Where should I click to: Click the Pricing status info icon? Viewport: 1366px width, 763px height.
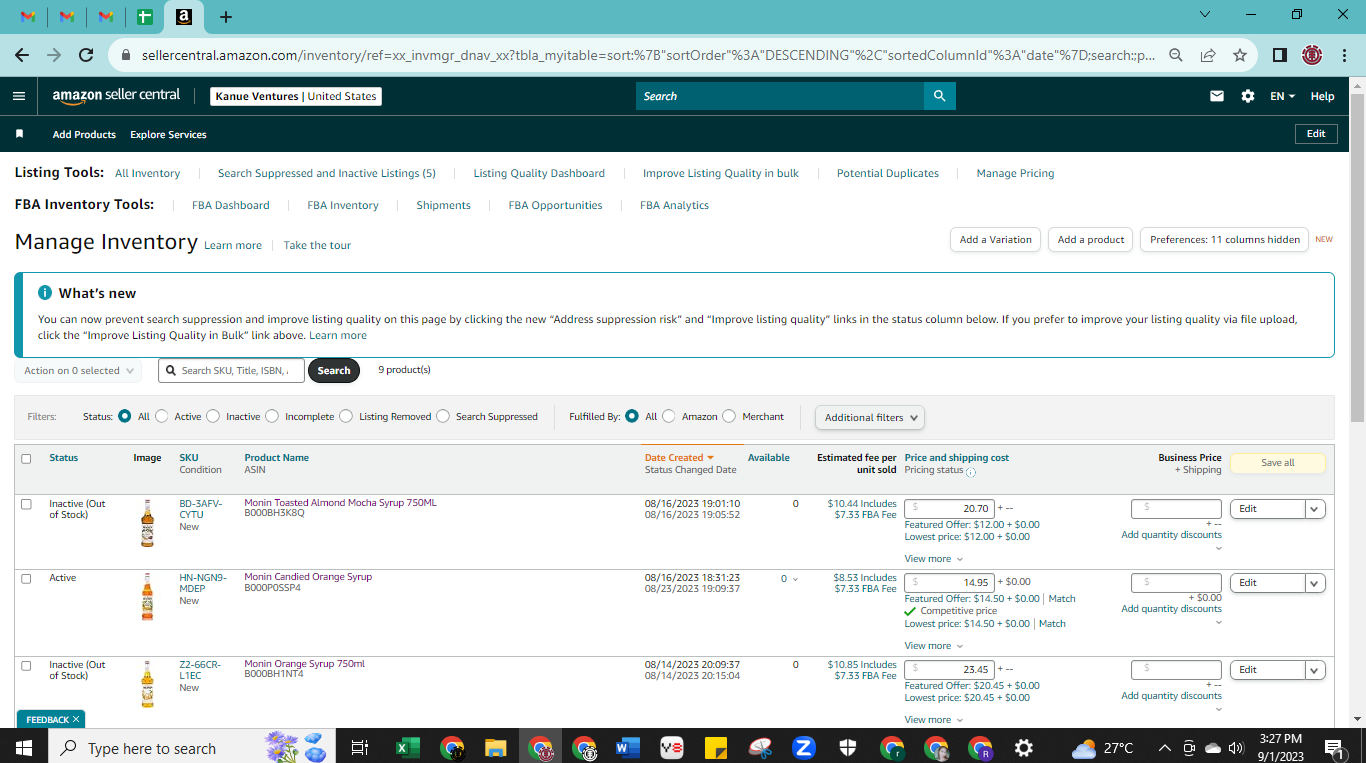pos(971,471)
